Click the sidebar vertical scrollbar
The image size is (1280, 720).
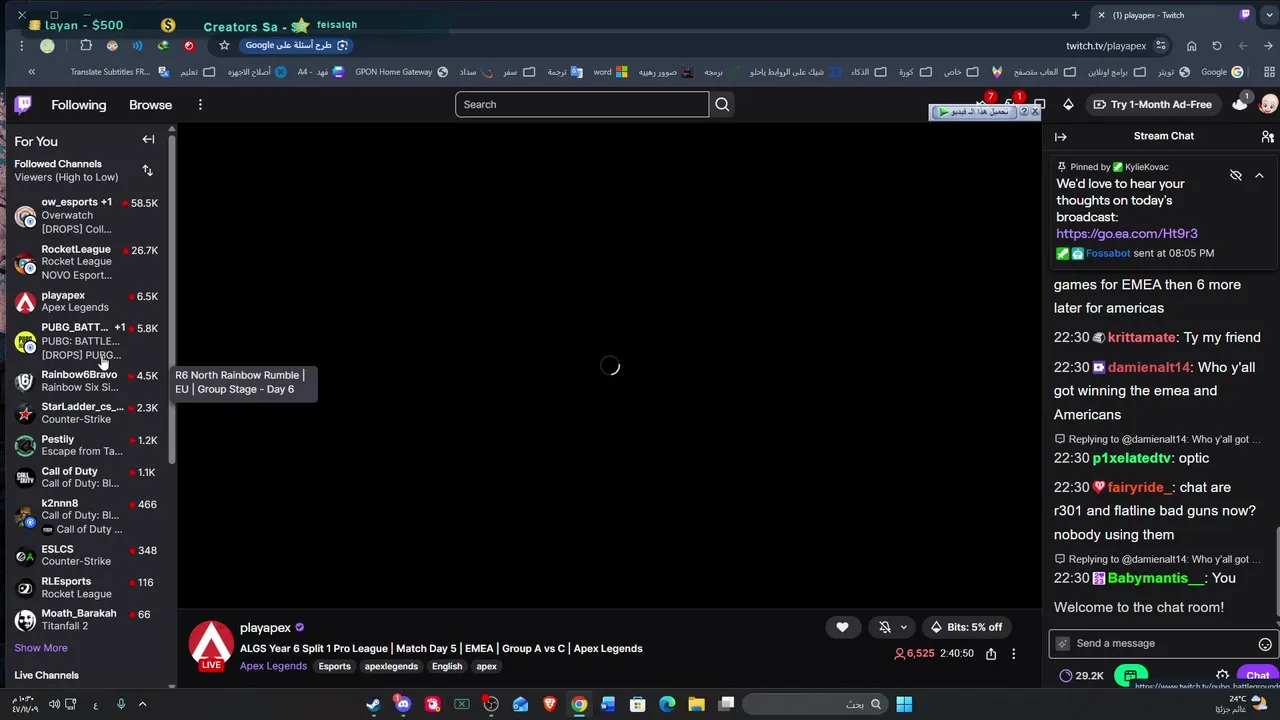coord(172,300)
